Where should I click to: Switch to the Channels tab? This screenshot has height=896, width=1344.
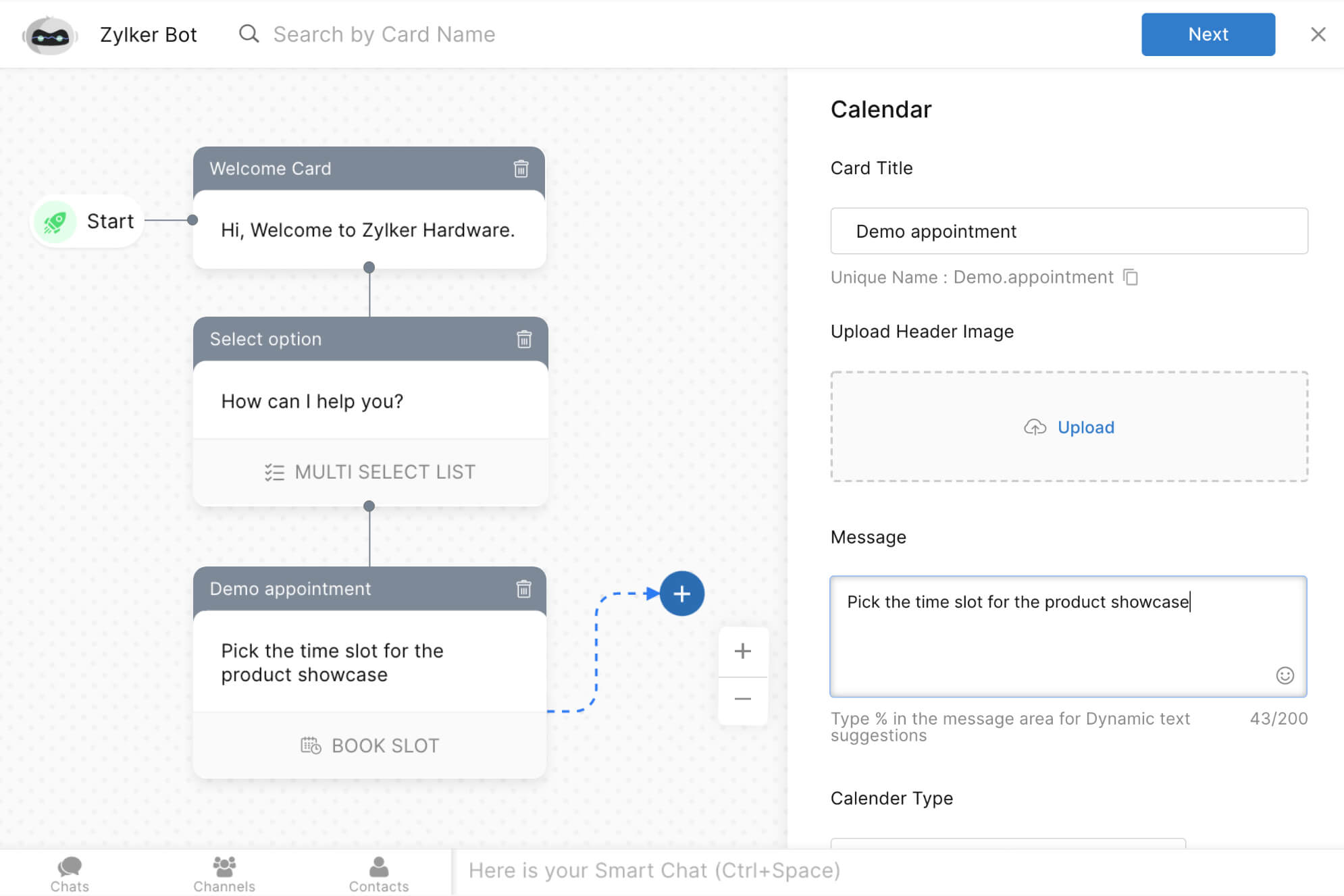pyautogui.click(x=224, y=874)
